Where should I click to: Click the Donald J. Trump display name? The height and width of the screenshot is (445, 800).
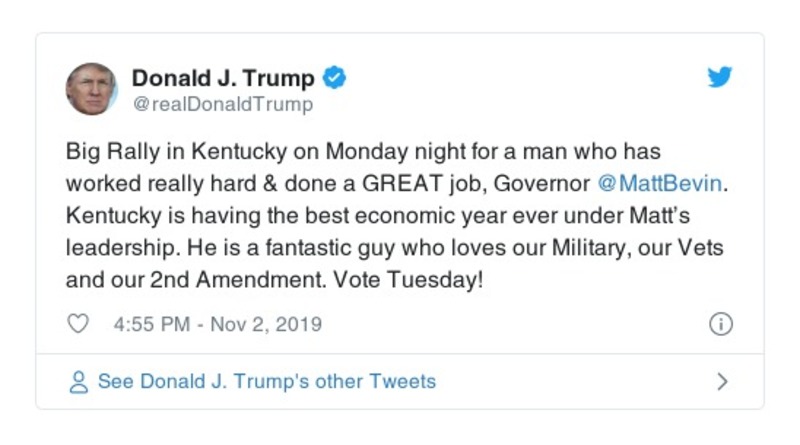click(x=223, y=77)
